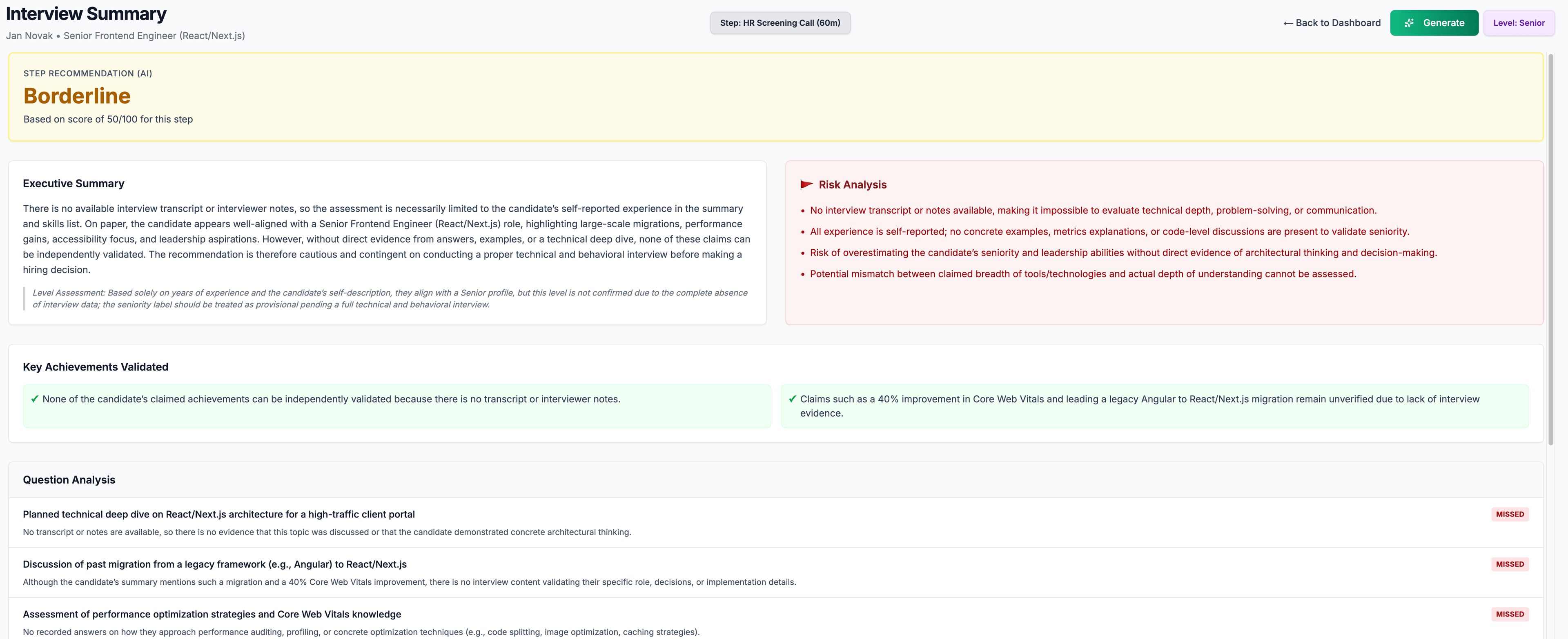Click the back arrow beside Back to Dashboard
The height and width of the screenshot is (639, 1568).
point(1287,23)
